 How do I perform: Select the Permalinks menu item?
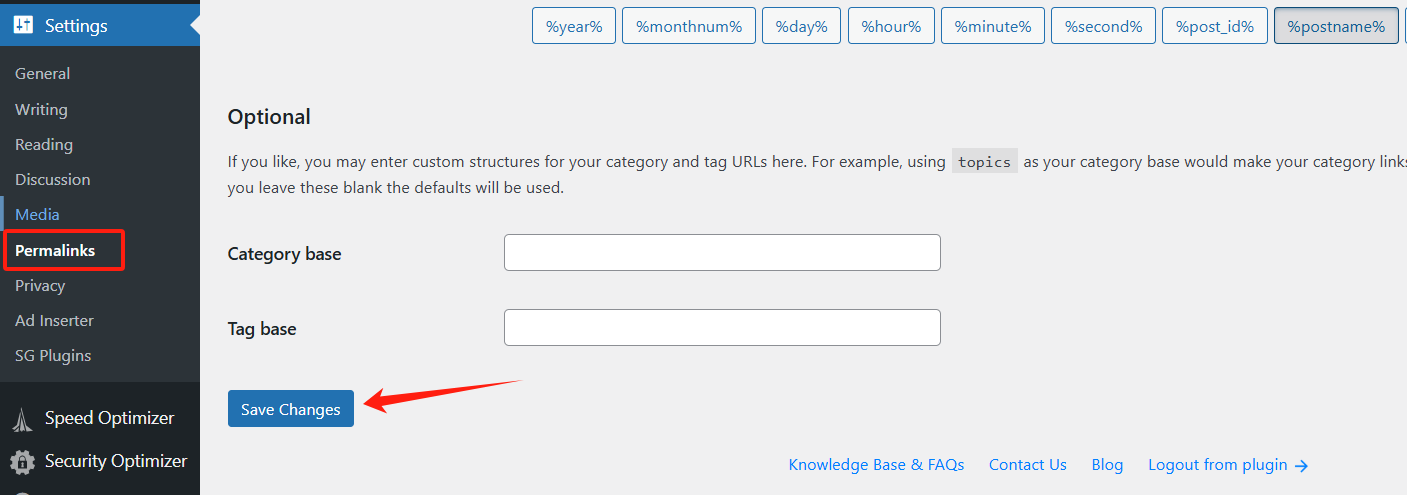point(55,251)
